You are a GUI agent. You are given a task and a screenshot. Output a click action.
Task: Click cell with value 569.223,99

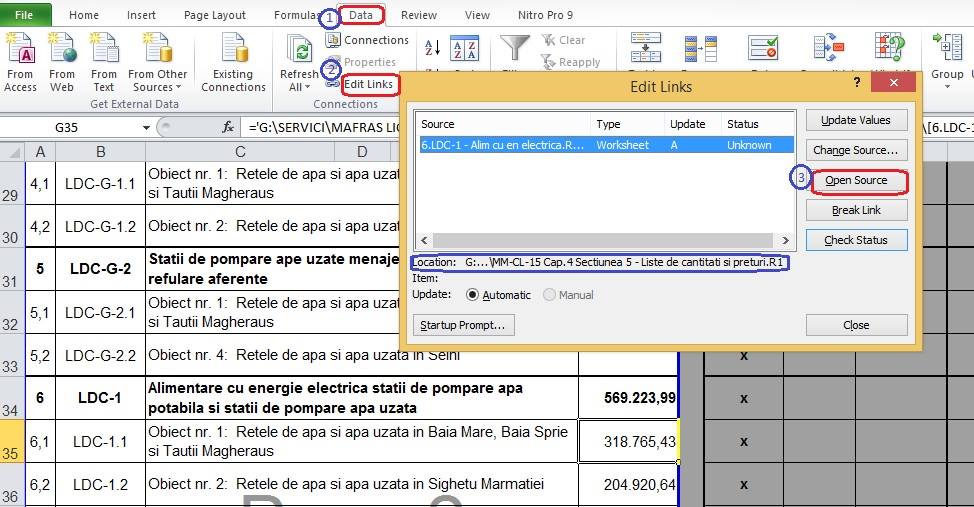pyautogui.click(x=629, y=398)
